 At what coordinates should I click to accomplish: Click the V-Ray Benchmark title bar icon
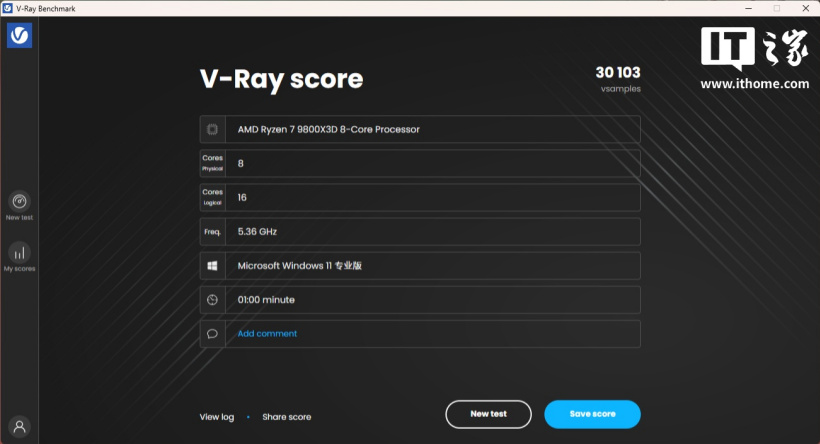coord(8,8)
